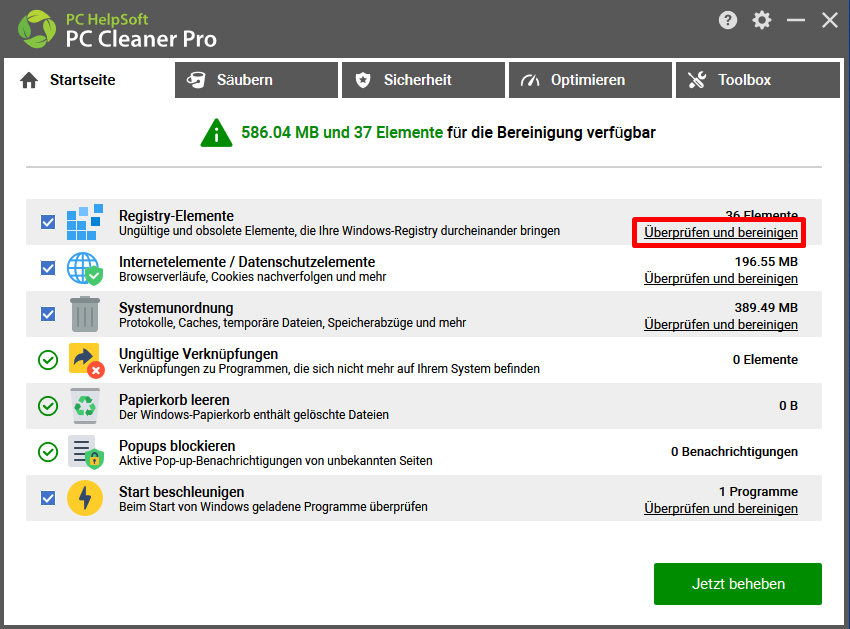The width and height of the screenshot is (850, 629).
Task: Click the Ungültige Verknüpfungen shortcut icon
Action: pyautogui.click(x=86, y=360)
